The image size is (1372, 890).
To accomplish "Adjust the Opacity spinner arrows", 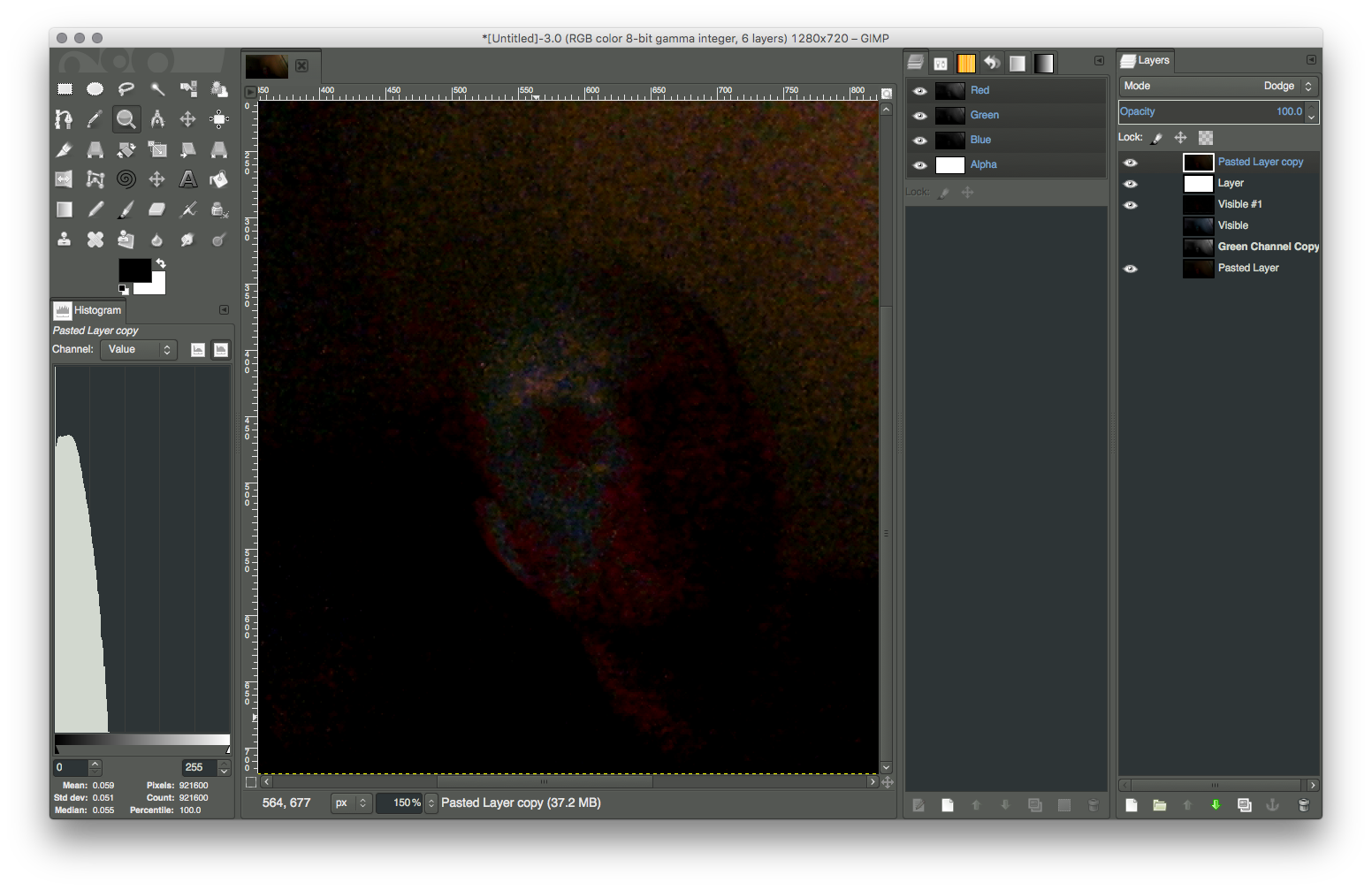I will coord(1312,112).
